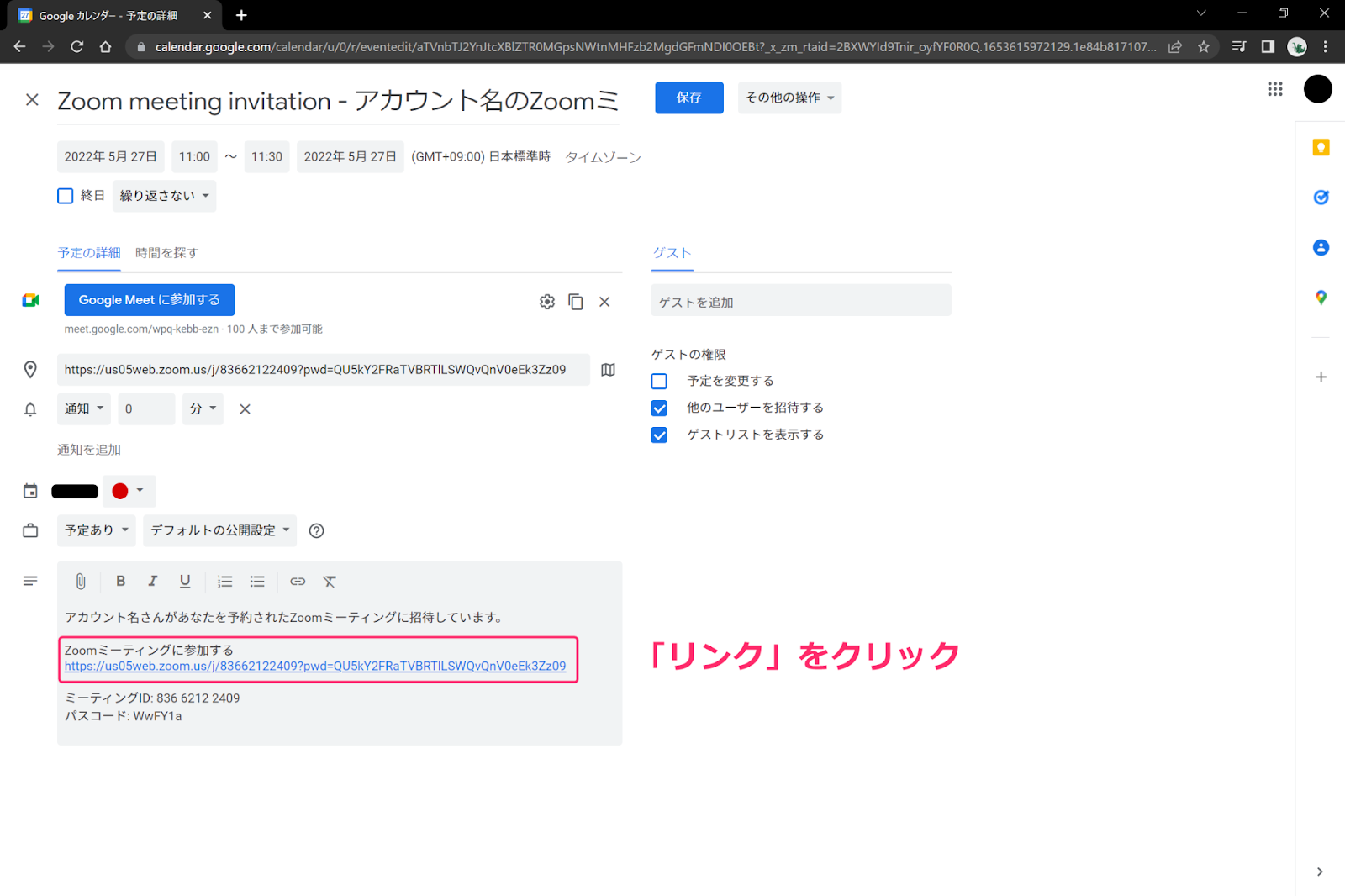Click the Google Meet video settings gear
Viewport: 1345px width, 896px height.
click(547, 302)
